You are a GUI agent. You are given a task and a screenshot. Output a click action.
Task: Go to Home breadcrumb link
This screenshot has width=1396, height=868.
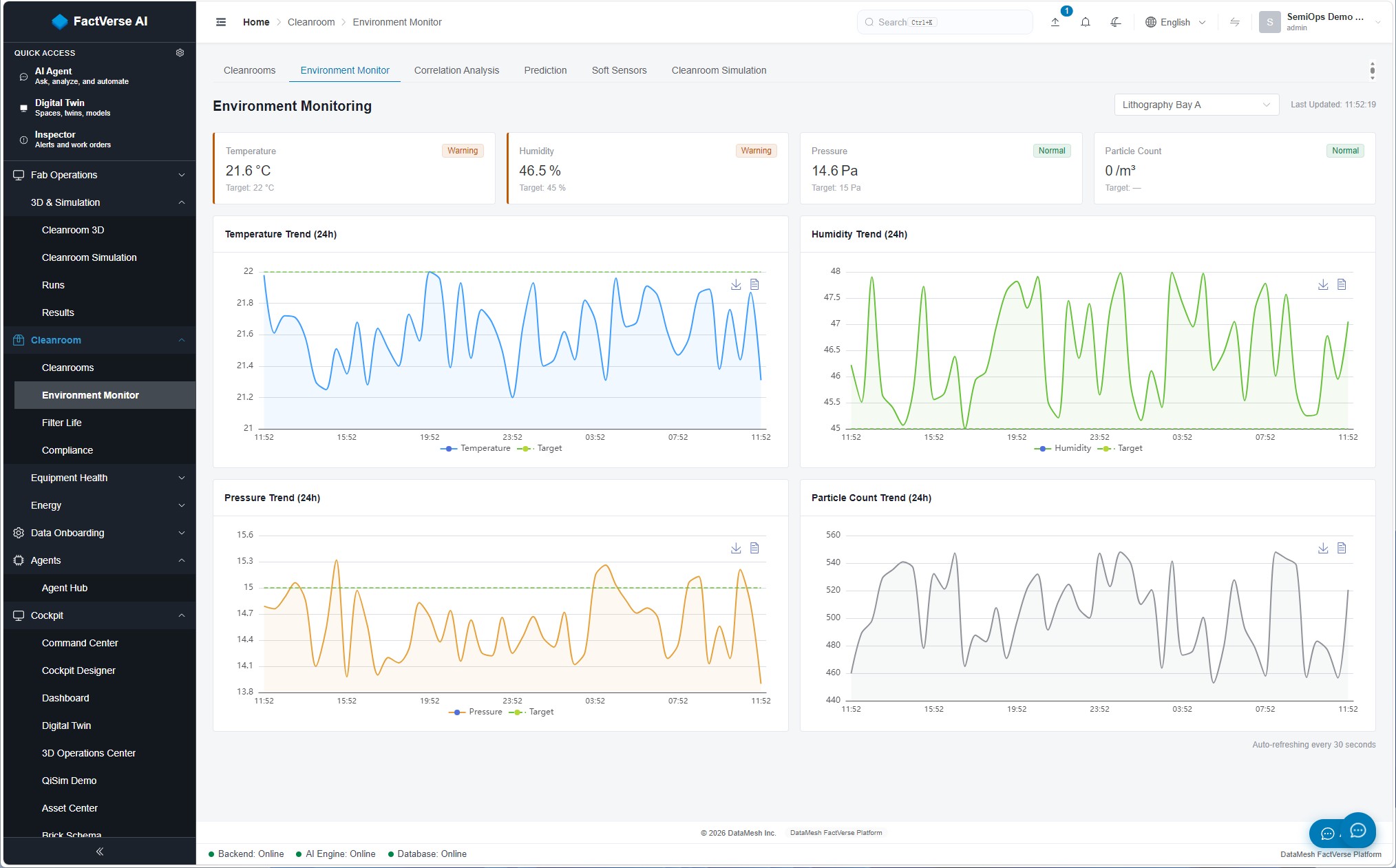click(256, 22)
